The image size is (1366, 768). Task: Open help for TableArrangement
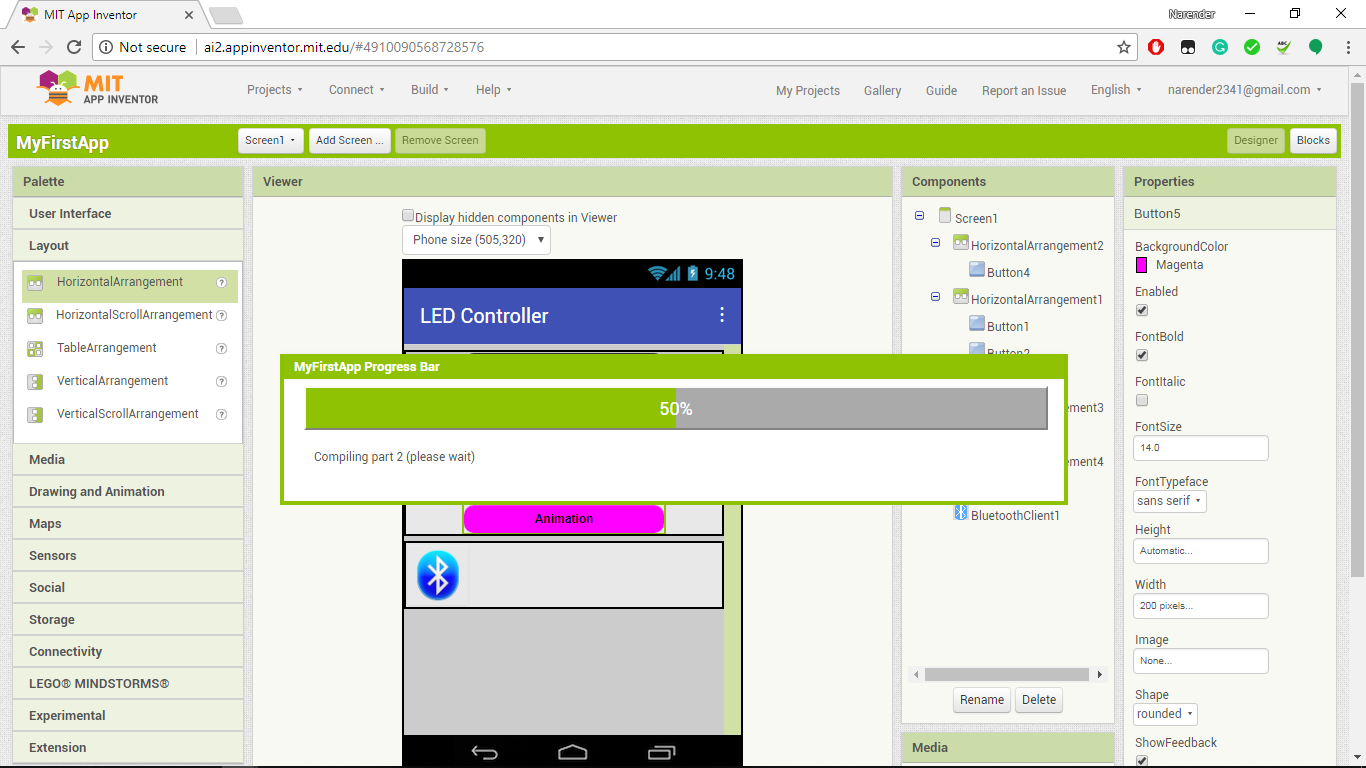pyautogui.click(x=222, y=349)
